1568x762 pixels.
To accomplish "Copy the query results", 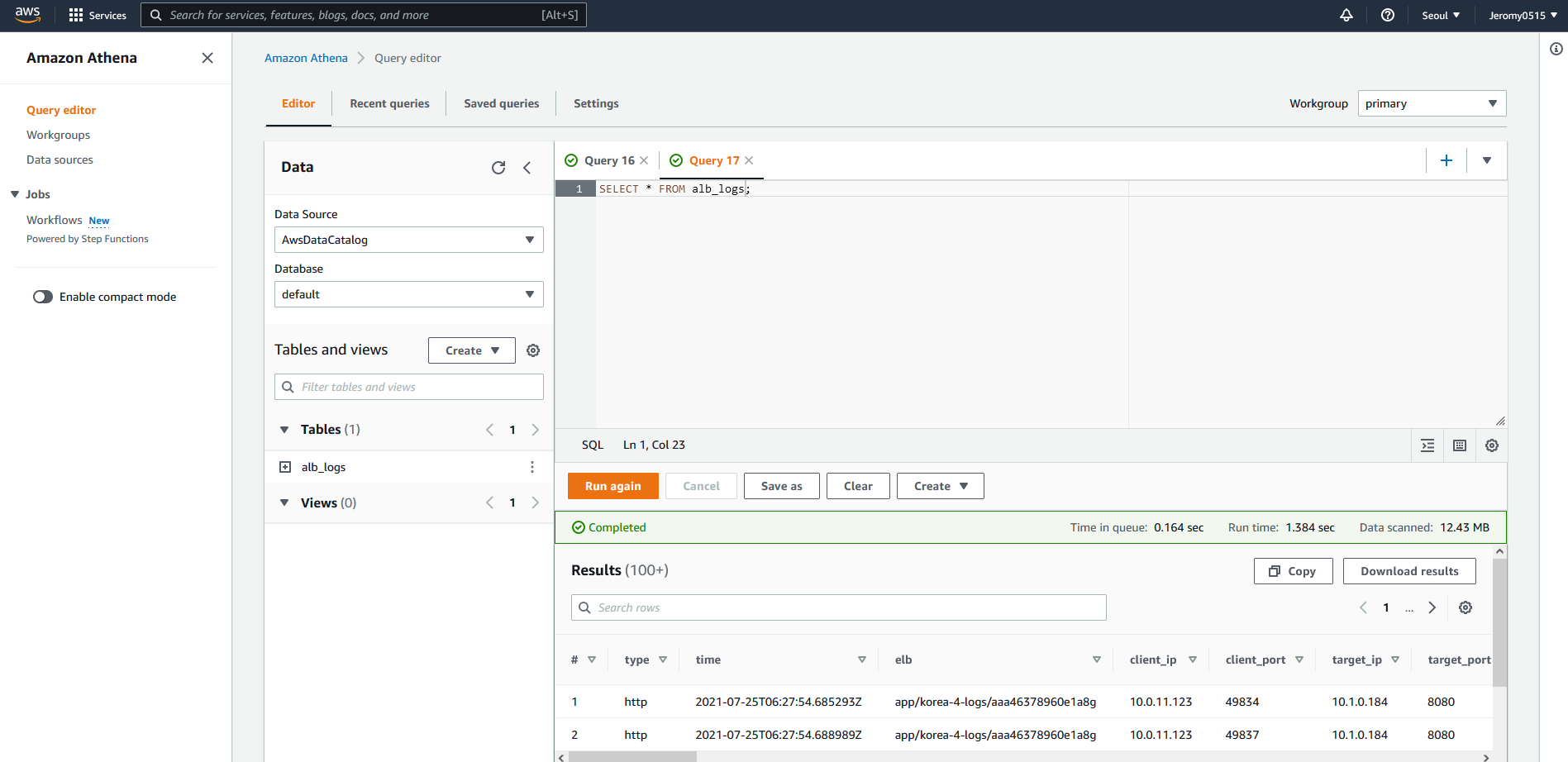I will 1294,571.
